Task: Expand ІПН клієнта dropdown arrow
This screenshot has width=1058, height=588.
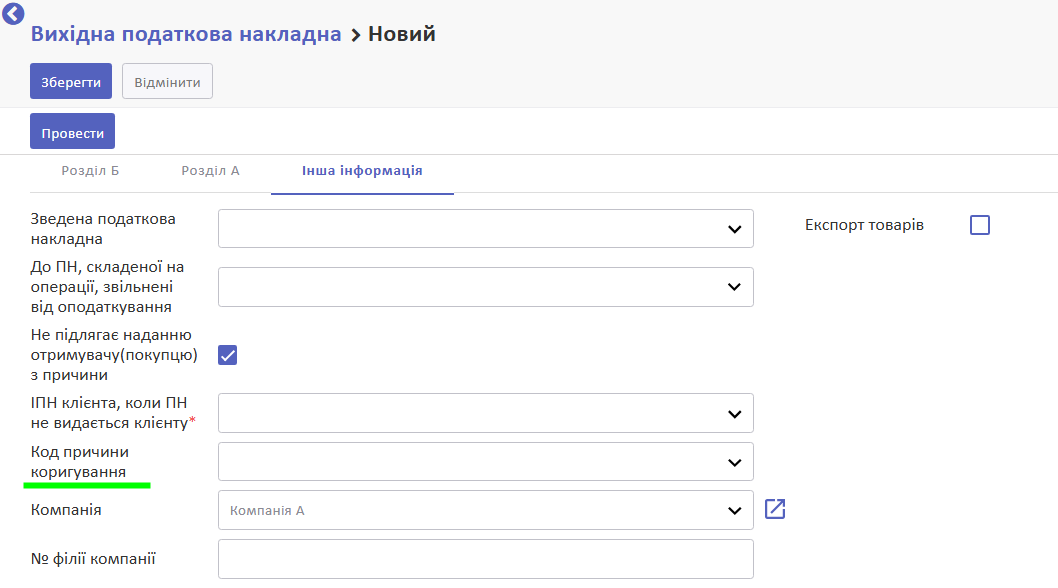Action: pos(735,414)
